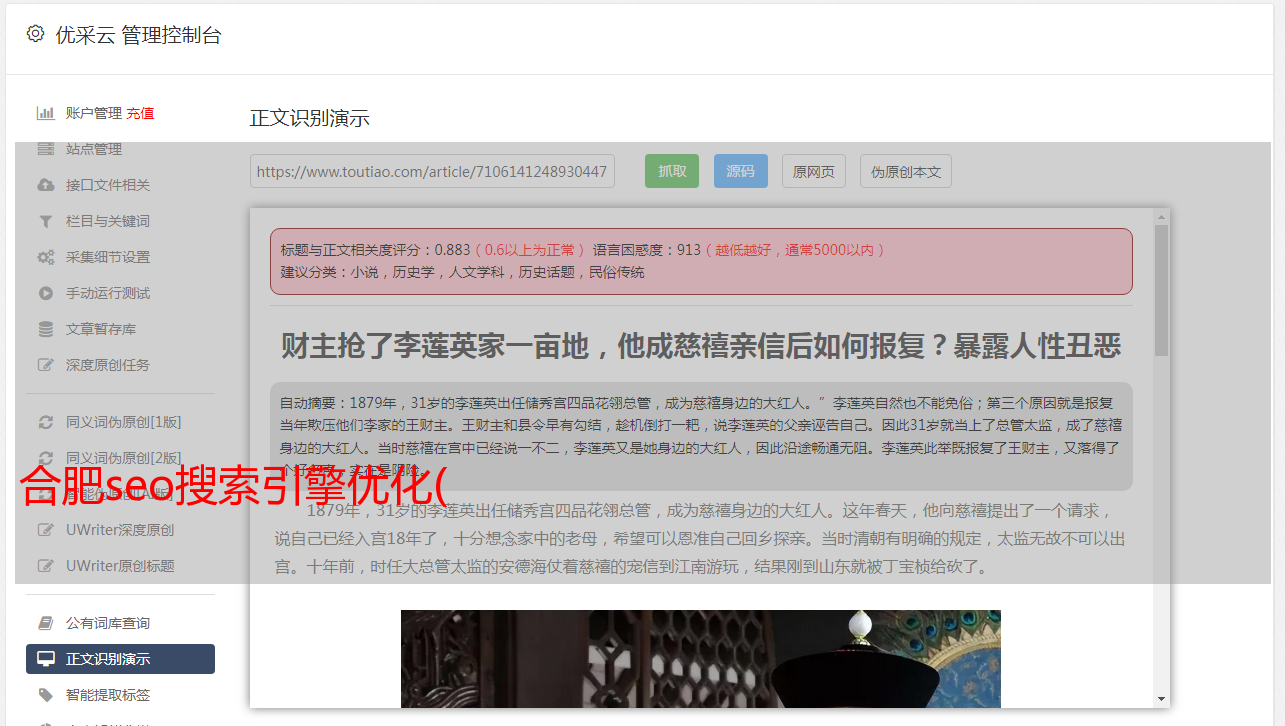Screen dimensions: 1285x726
Task: Click the 站点管理 server icon
Action: tap(45, 149)
